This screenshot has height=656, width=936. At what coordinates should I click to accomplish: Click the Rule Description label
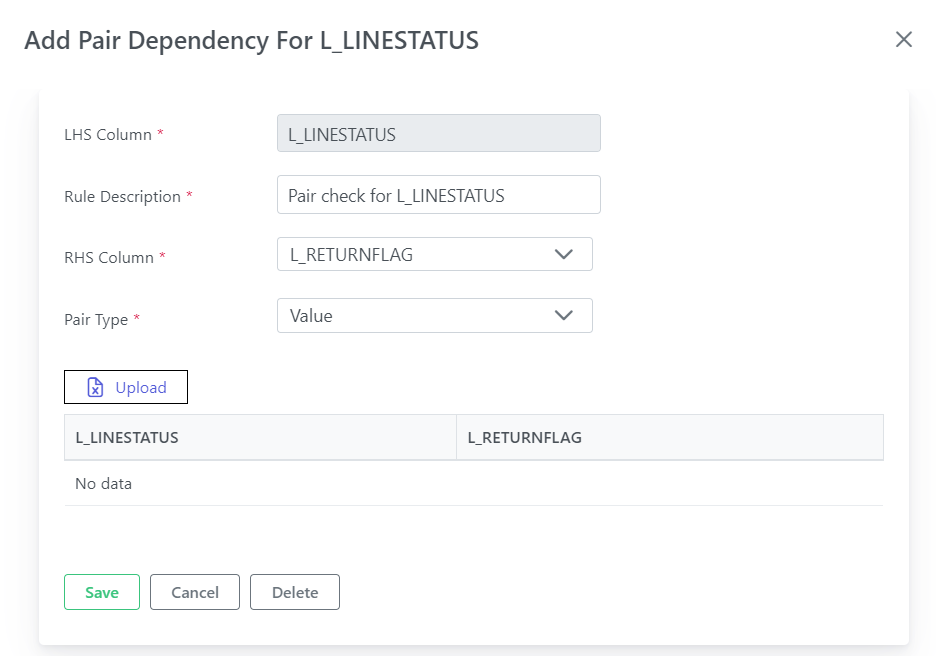click(122, 197)
